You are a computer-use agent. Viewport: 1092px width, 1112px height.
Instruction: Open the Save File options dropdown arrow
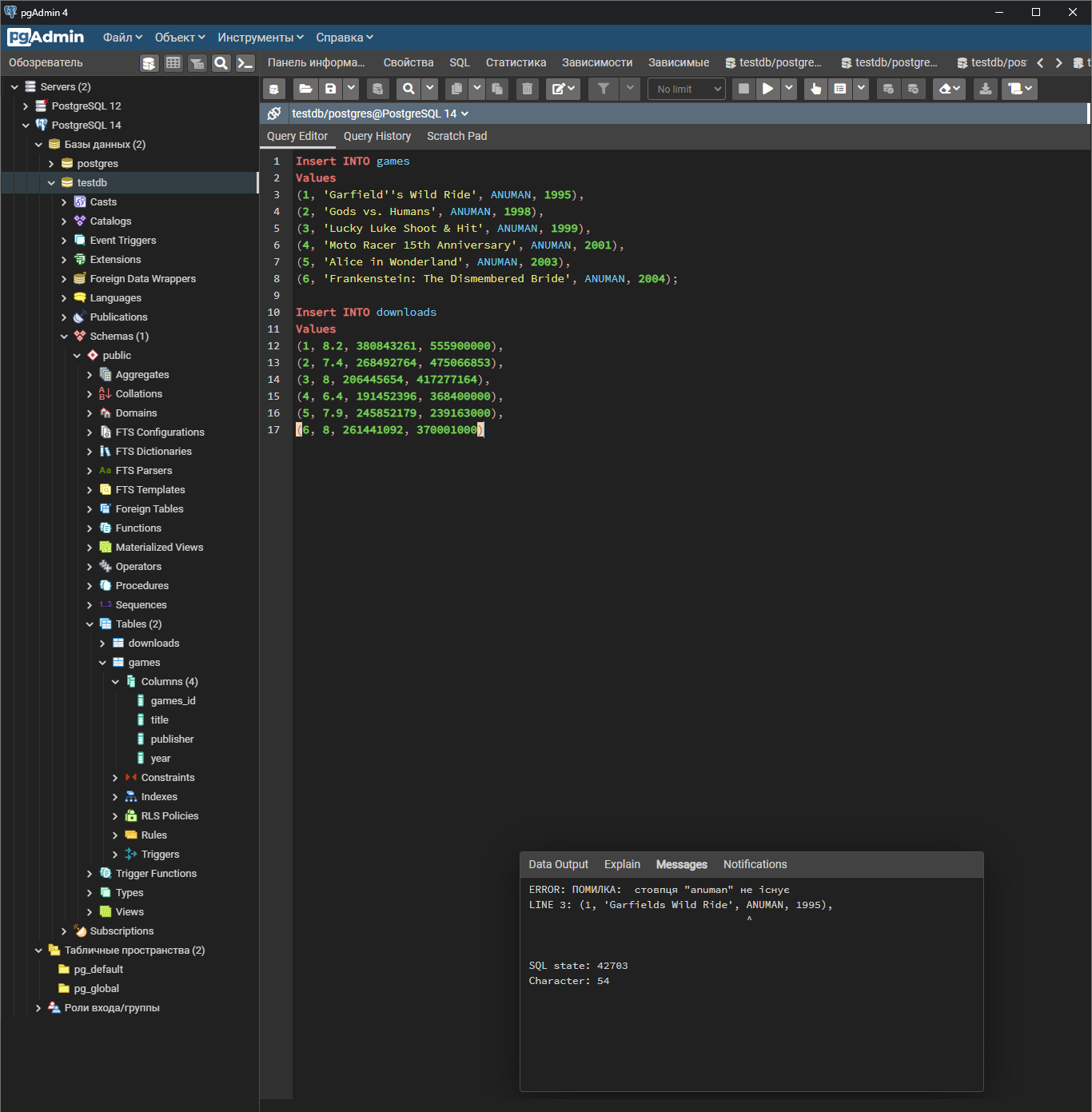(351, 89)
